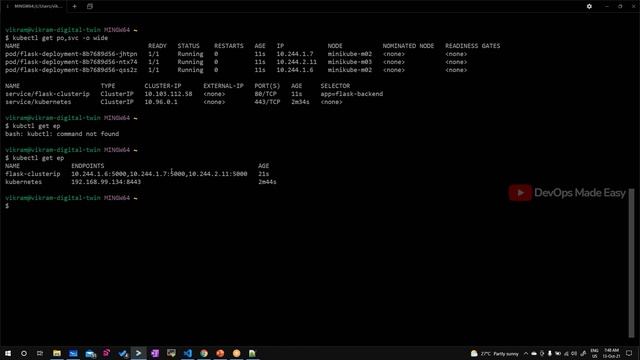Click endpoint 192.168.99.134:8443
Viewport: 640px width, 360px height.
coord(106,182)
